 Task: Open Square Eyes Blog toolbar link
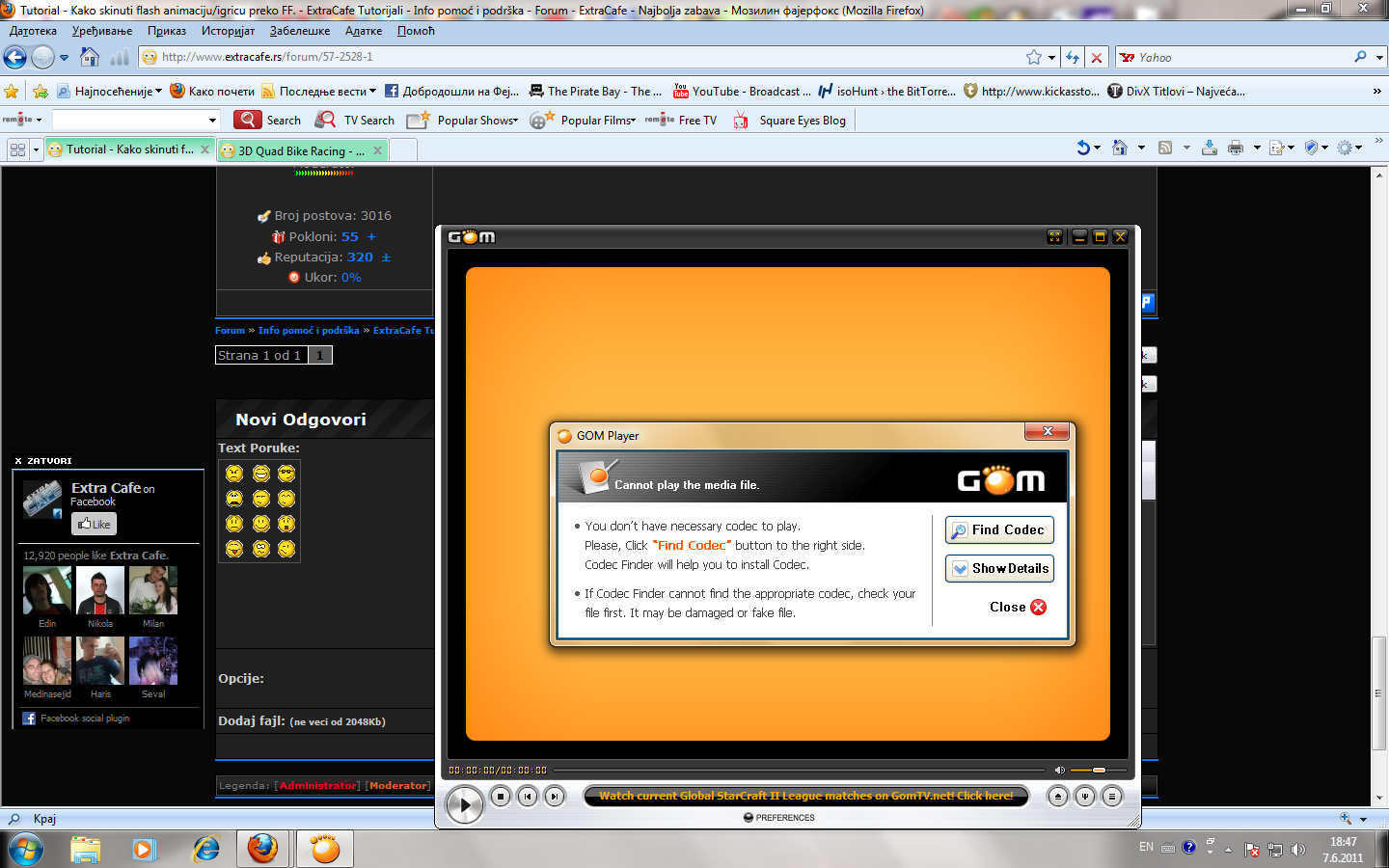click(790, 120)
